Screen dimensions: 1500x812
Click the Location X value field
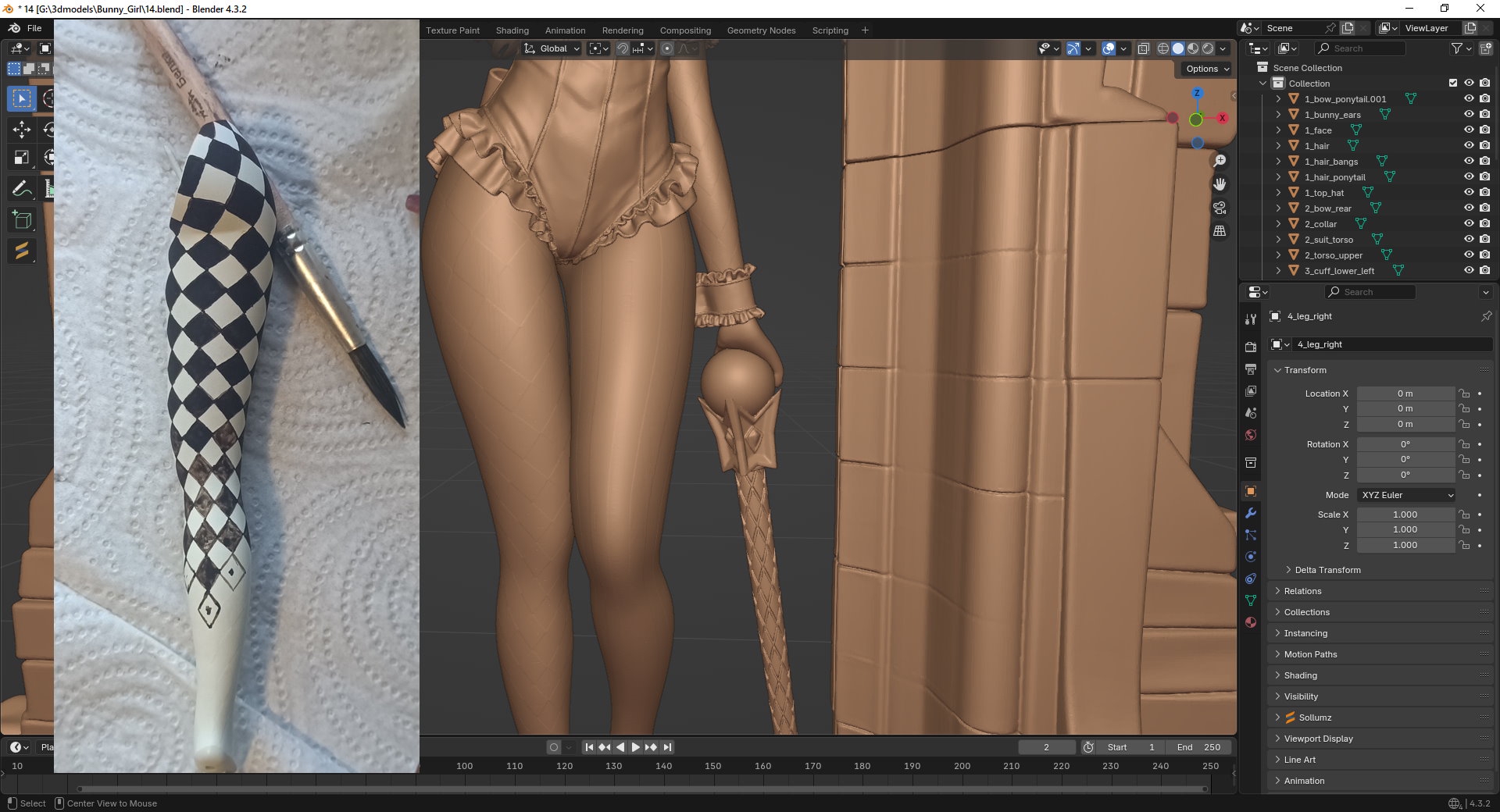click(x=1405, y=394)
